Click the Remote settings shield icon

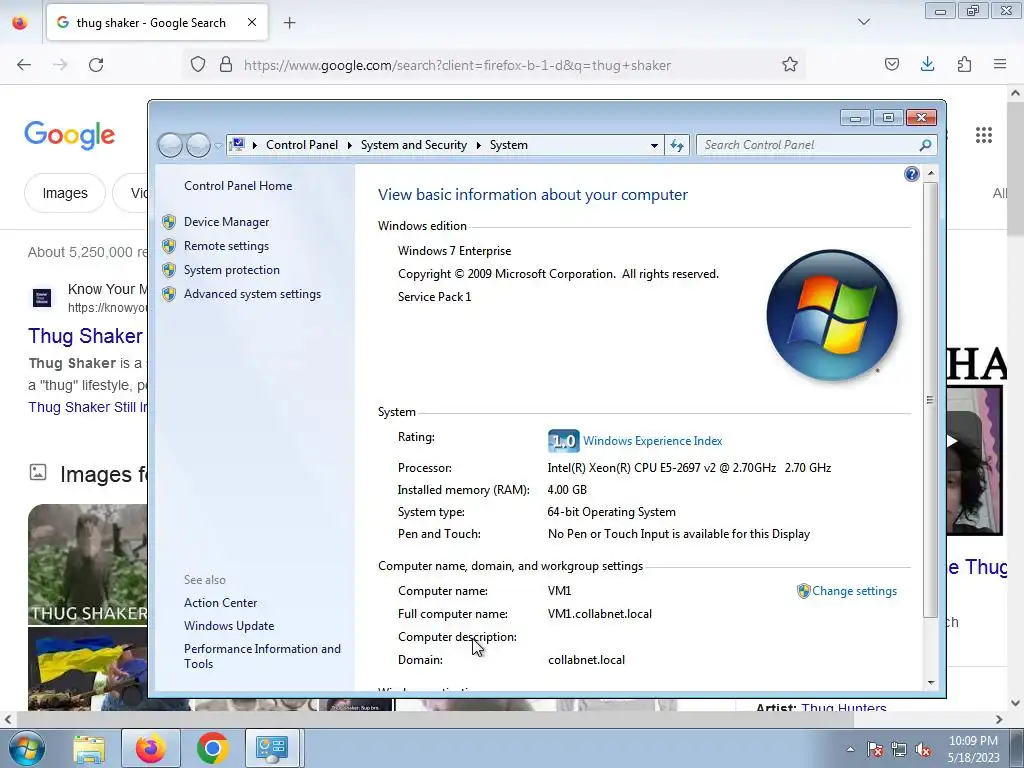(169, 246)
